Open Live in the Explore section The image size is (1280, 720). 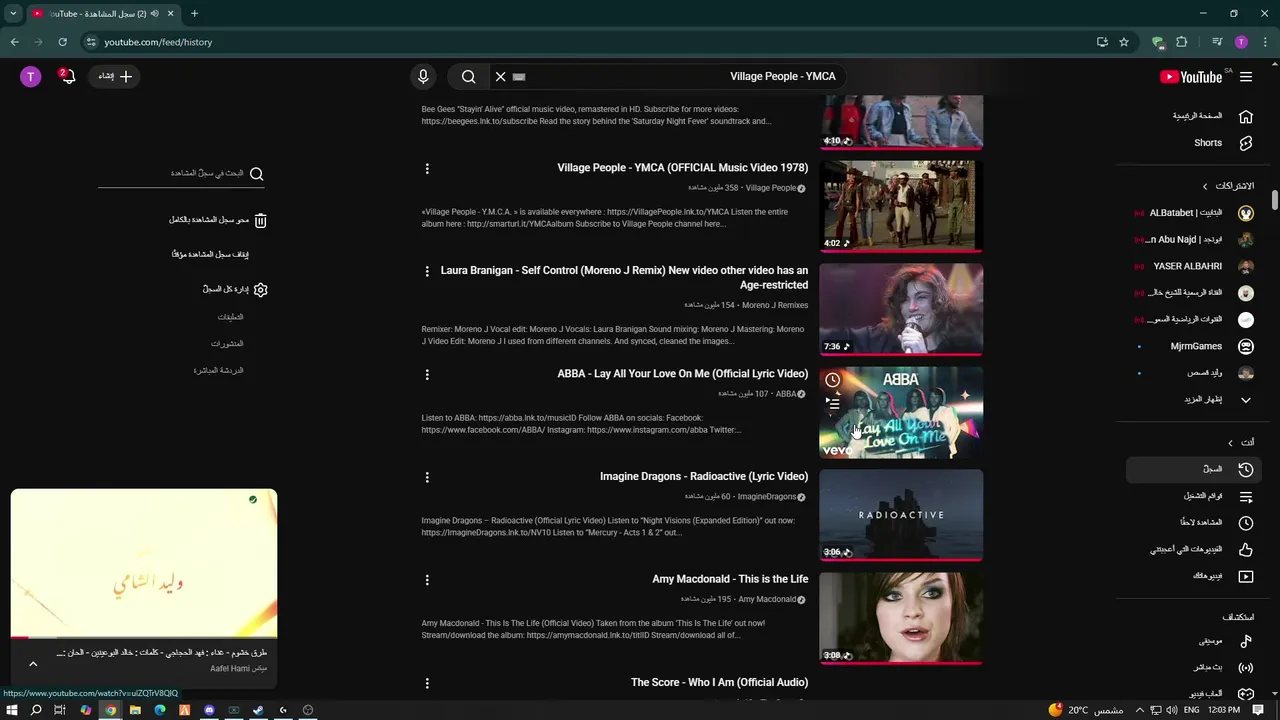[1196, 667]
